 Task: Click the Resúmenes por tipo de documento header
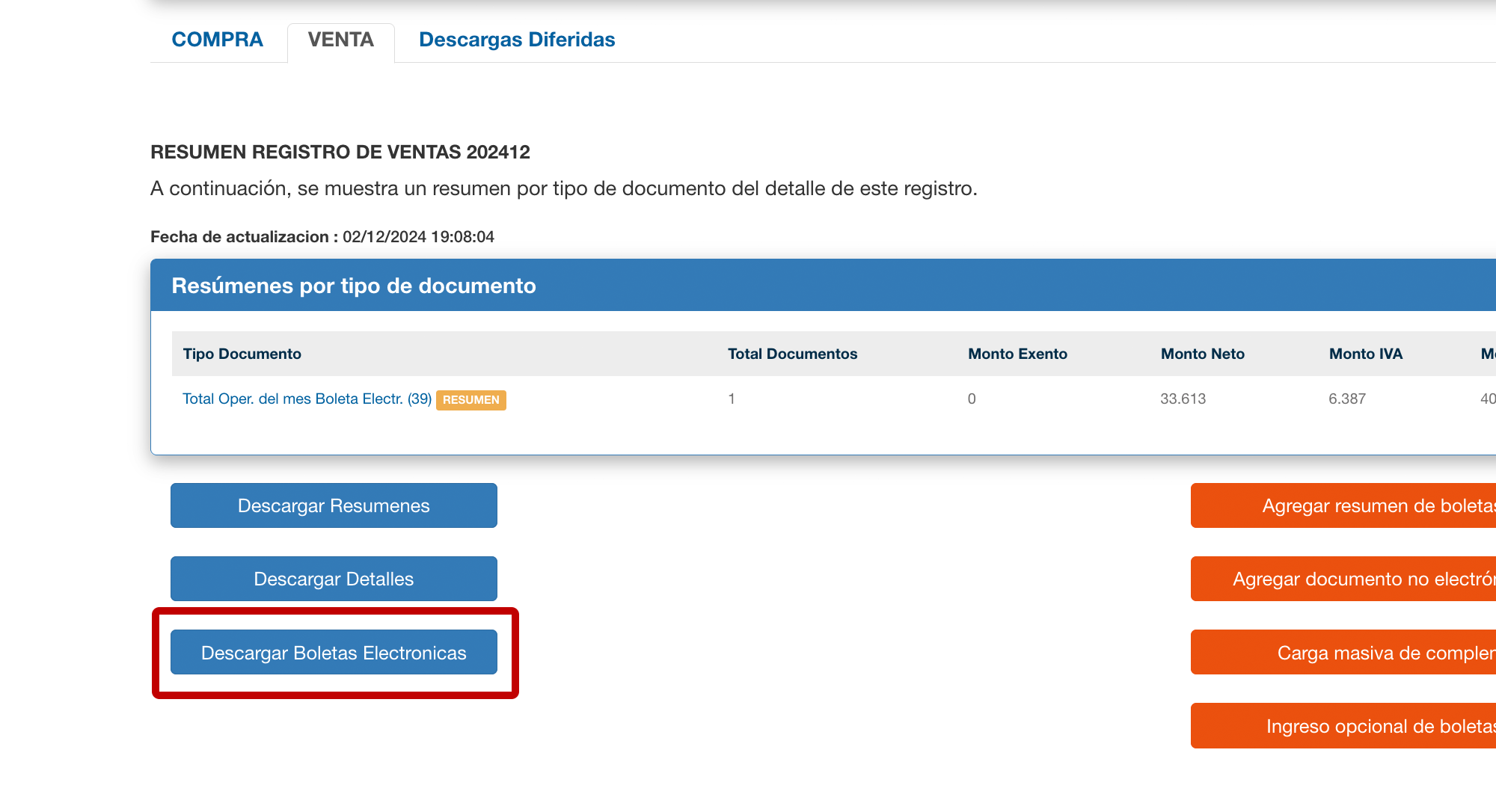[354, 286]
